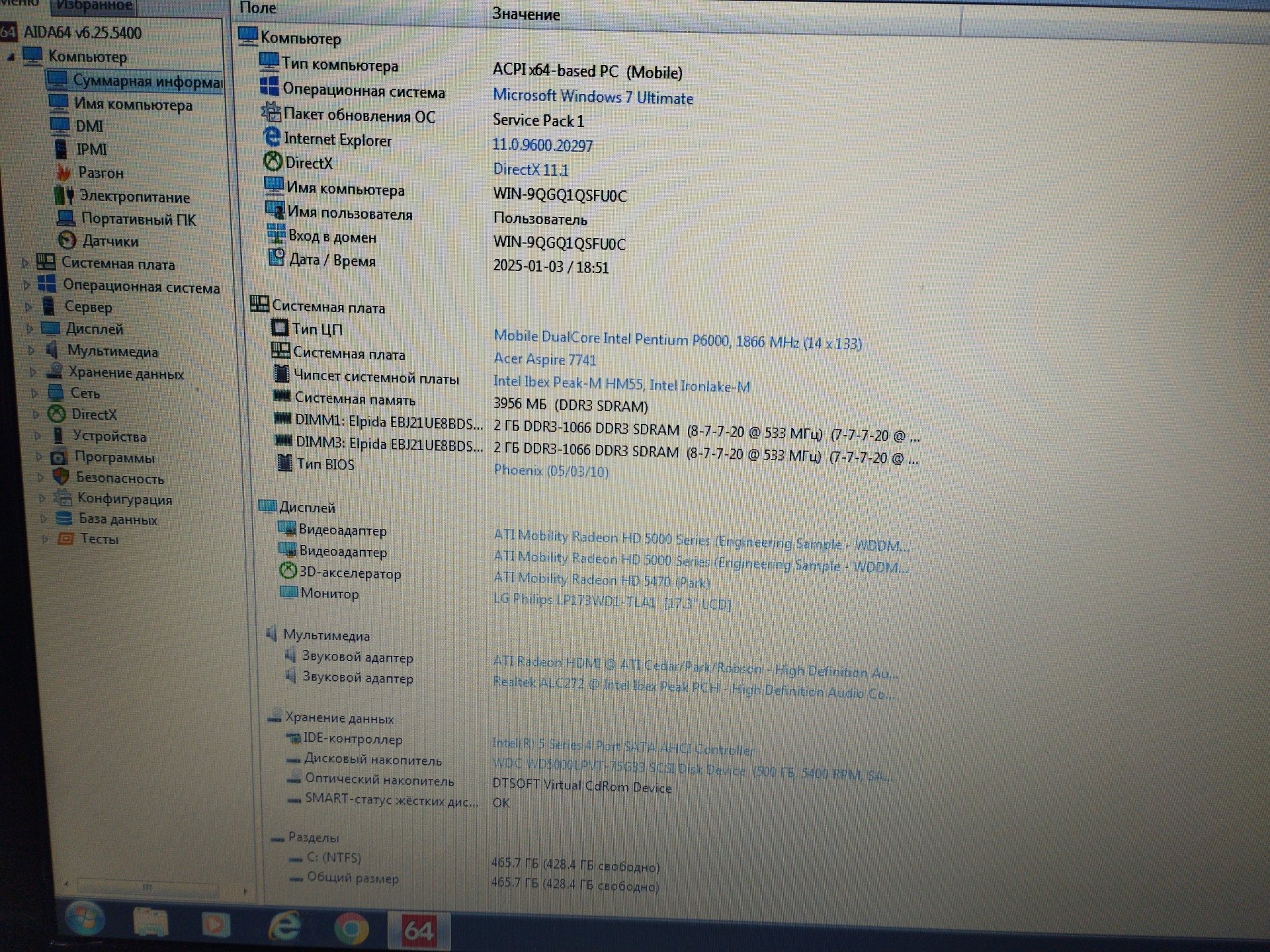Click the Пакет обновления ОС icon

click(271, 112)
